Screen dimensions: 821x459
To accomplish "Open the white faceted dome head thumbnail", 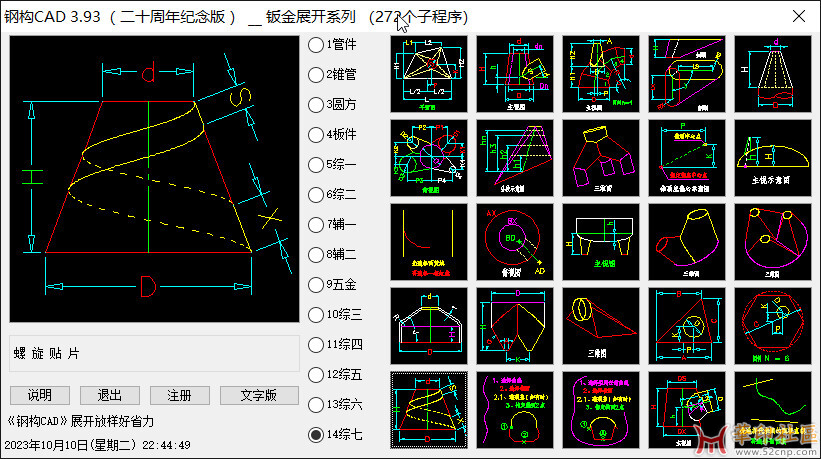I will 429,326.
